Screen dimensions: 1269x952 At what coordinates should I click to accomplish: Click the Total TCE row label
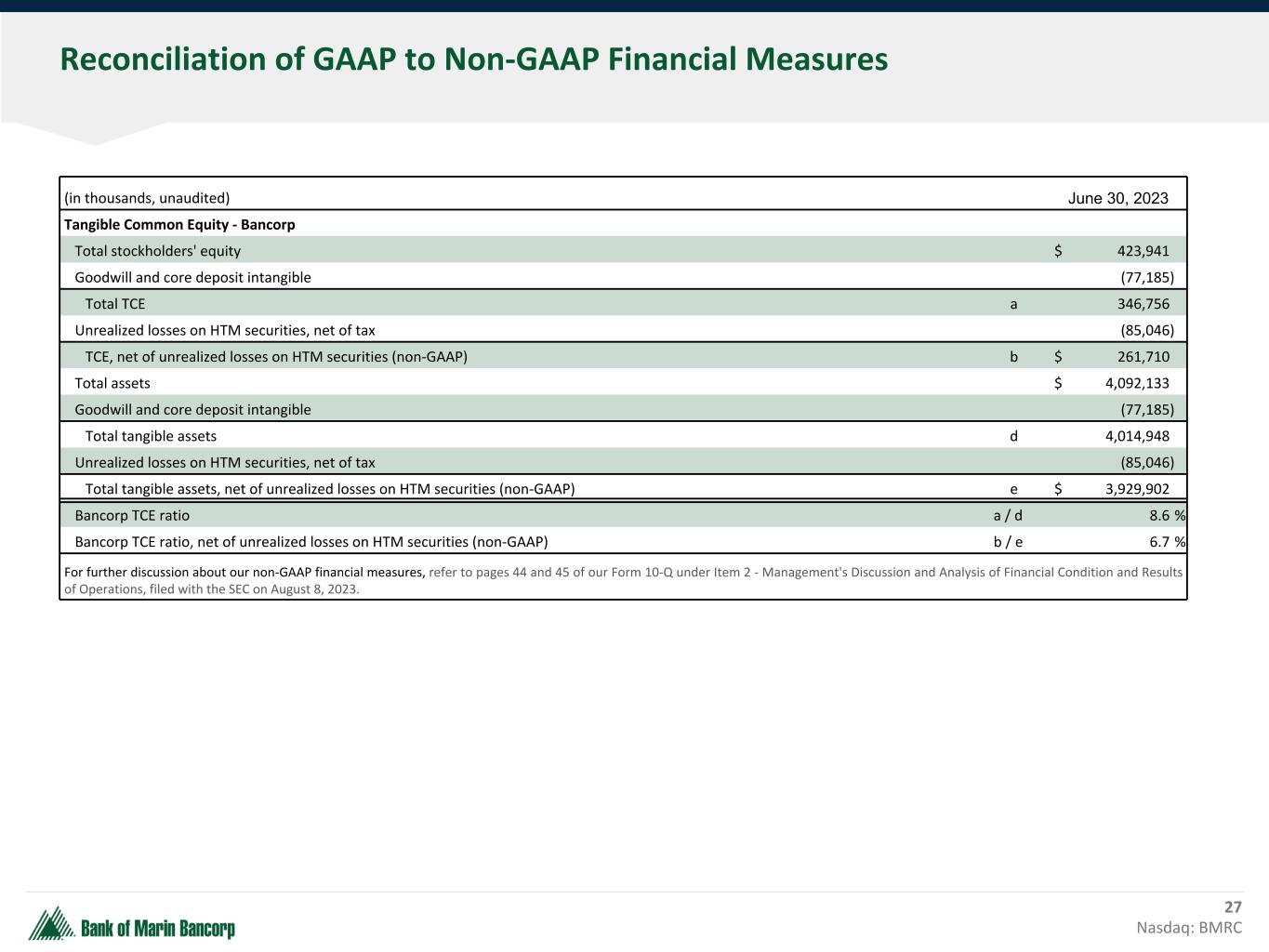pyautogui.click(x=115, y=304)
